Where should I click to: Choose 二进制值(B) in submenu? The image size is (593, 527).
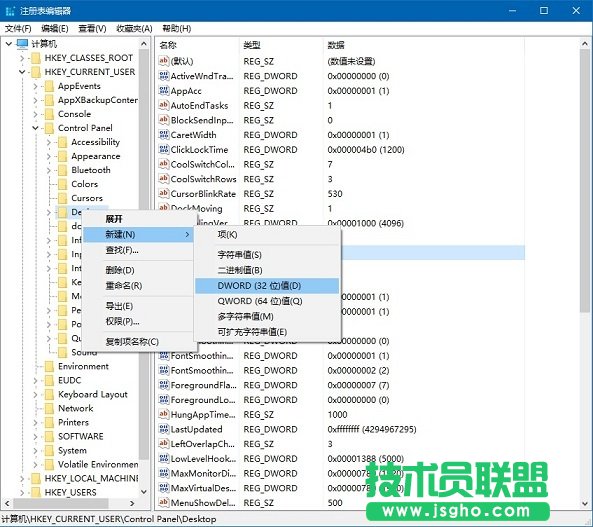tap(267, 270)
